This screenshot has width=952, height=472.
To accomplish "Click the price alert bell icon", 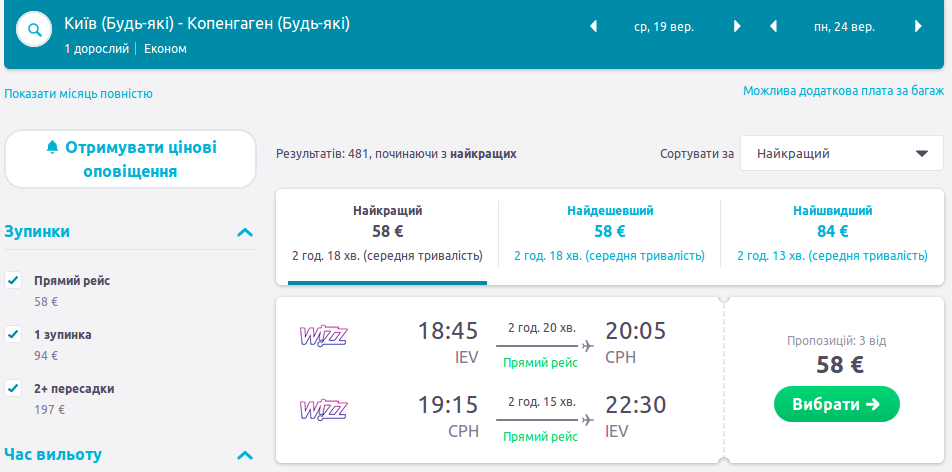I will [53, 148].
